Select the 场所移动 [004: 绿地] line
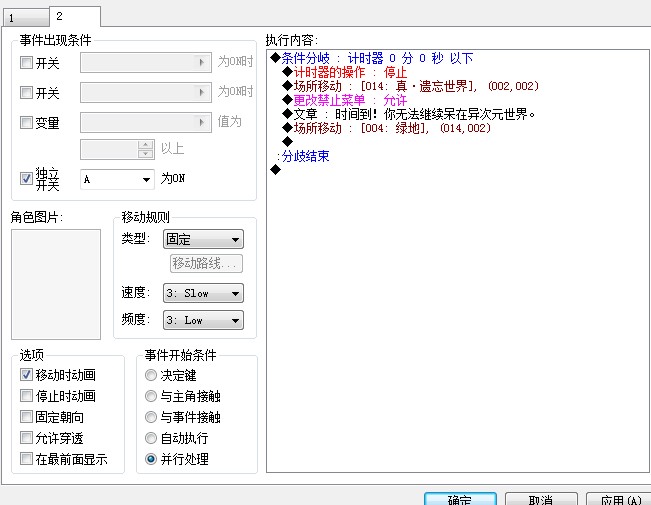Viewport: 651px width, 505px height. coord(386,128)
